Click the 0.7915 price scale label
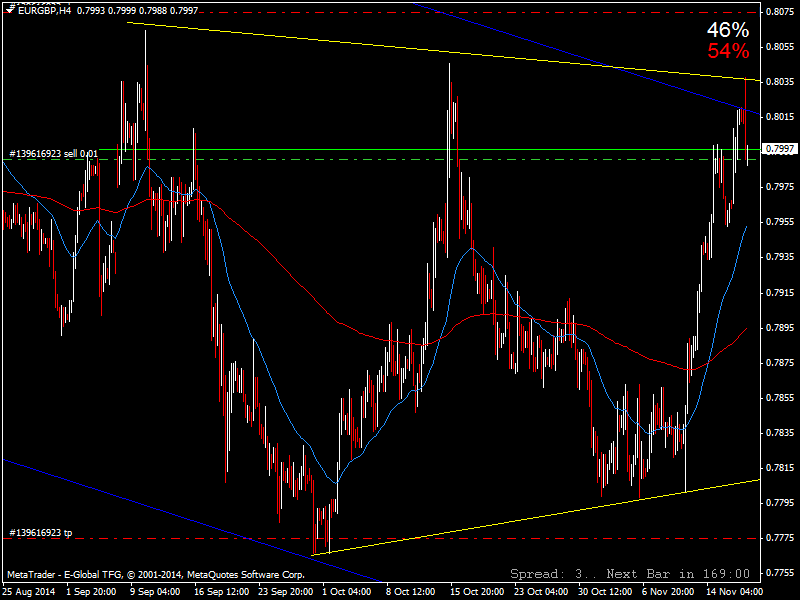 [780, 293]
